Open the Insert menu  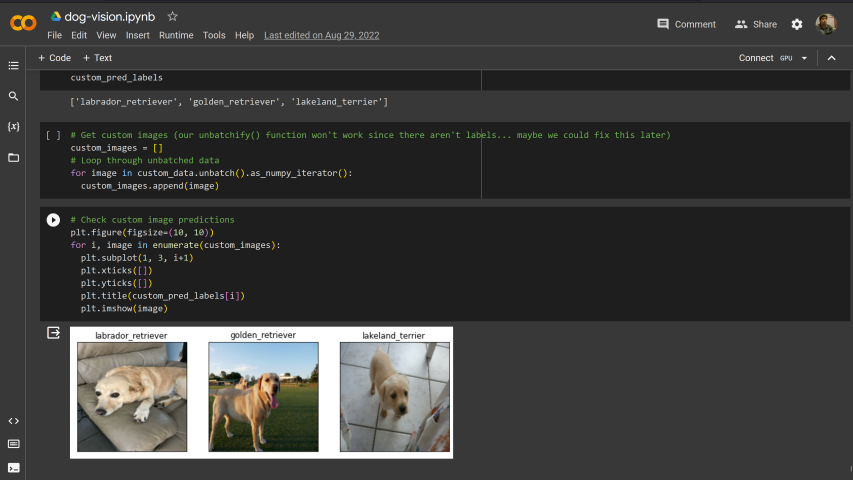tap(138, 35)
